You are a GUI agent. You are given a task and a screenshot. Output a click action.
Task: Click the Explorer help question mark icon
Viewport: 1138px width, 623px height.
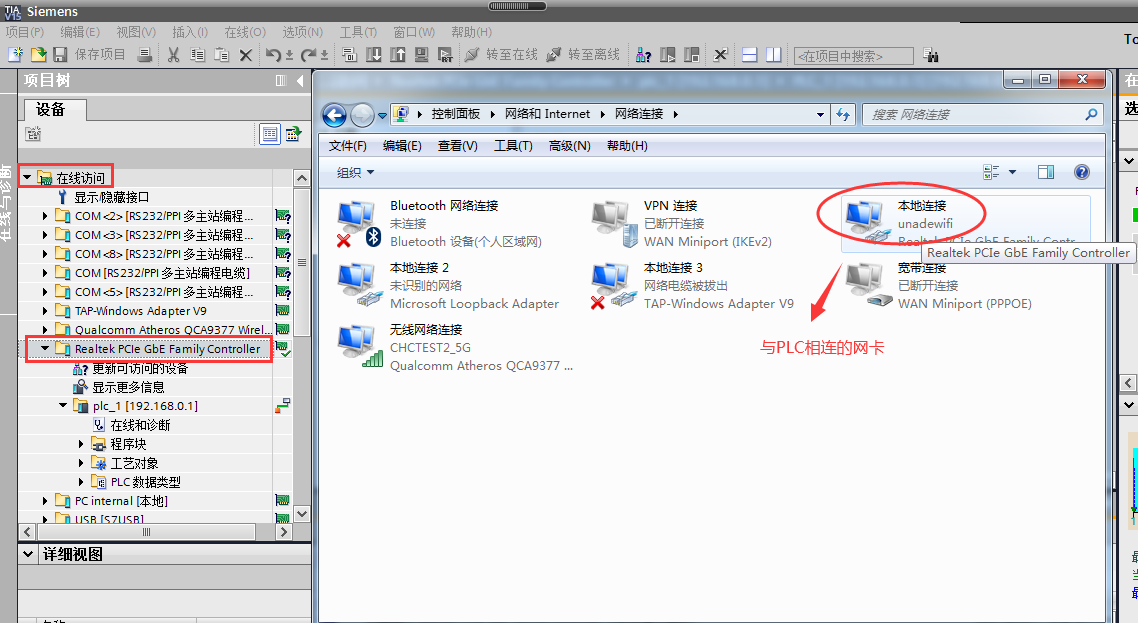[1081, 172]
